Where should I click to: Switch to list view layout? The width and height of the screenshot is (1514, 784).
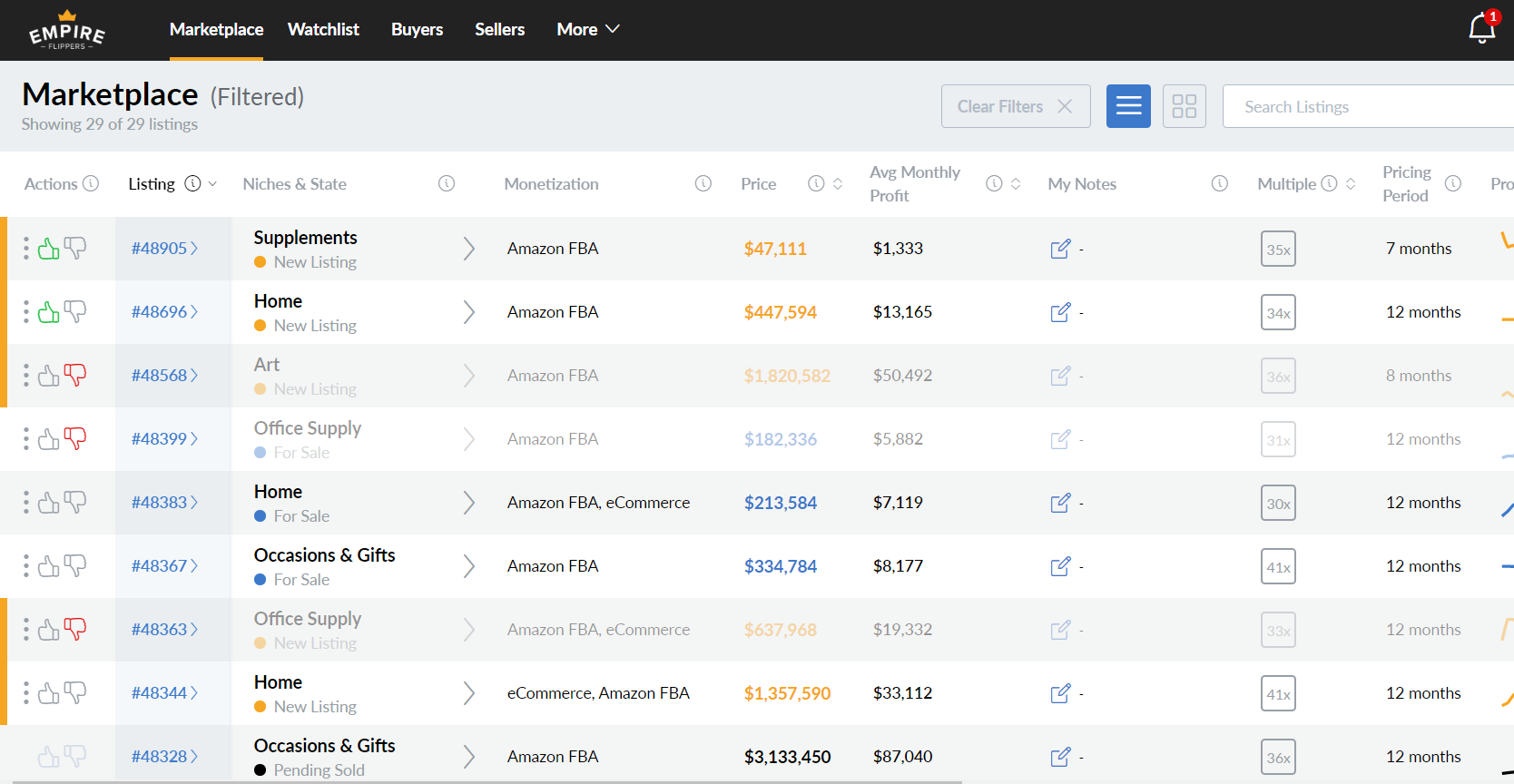(1128, 106)
